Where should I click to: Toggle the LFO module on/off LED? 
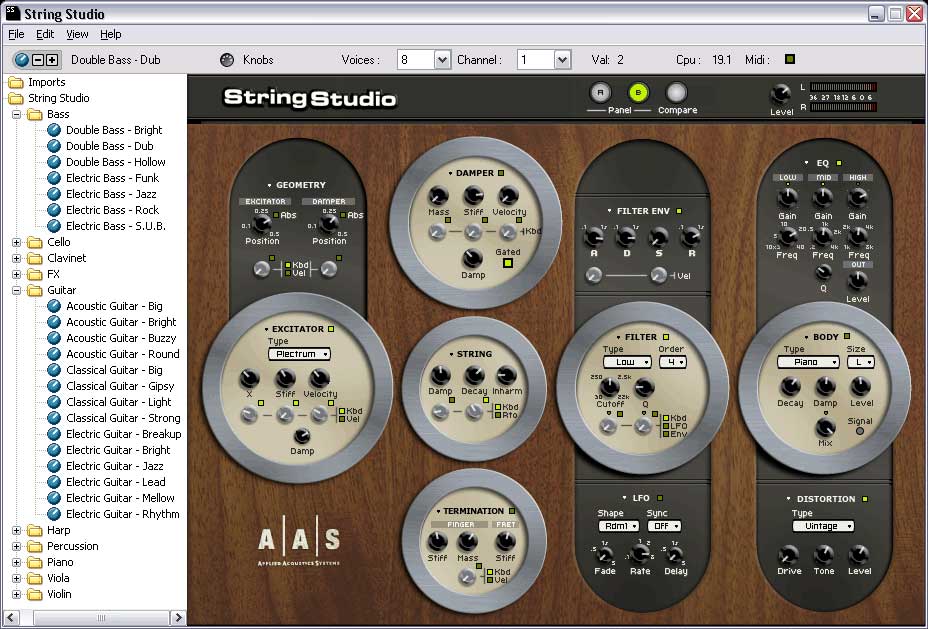(660, 498)
